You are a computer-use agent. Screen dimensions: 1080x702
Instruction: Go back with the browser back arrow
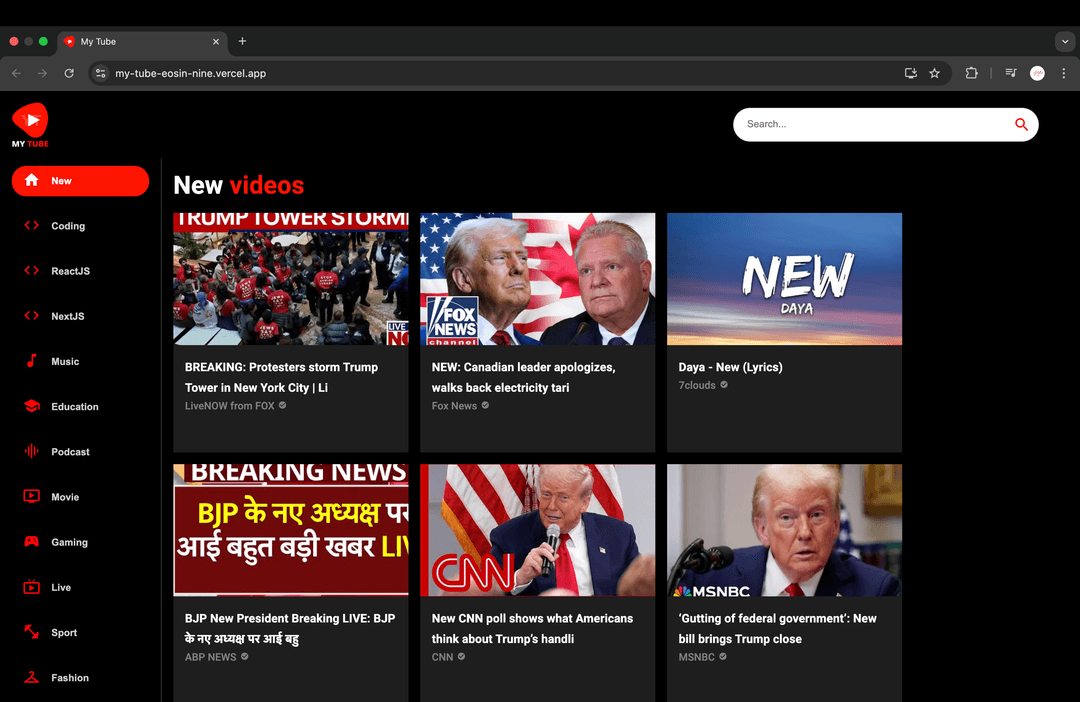(17, 73)
